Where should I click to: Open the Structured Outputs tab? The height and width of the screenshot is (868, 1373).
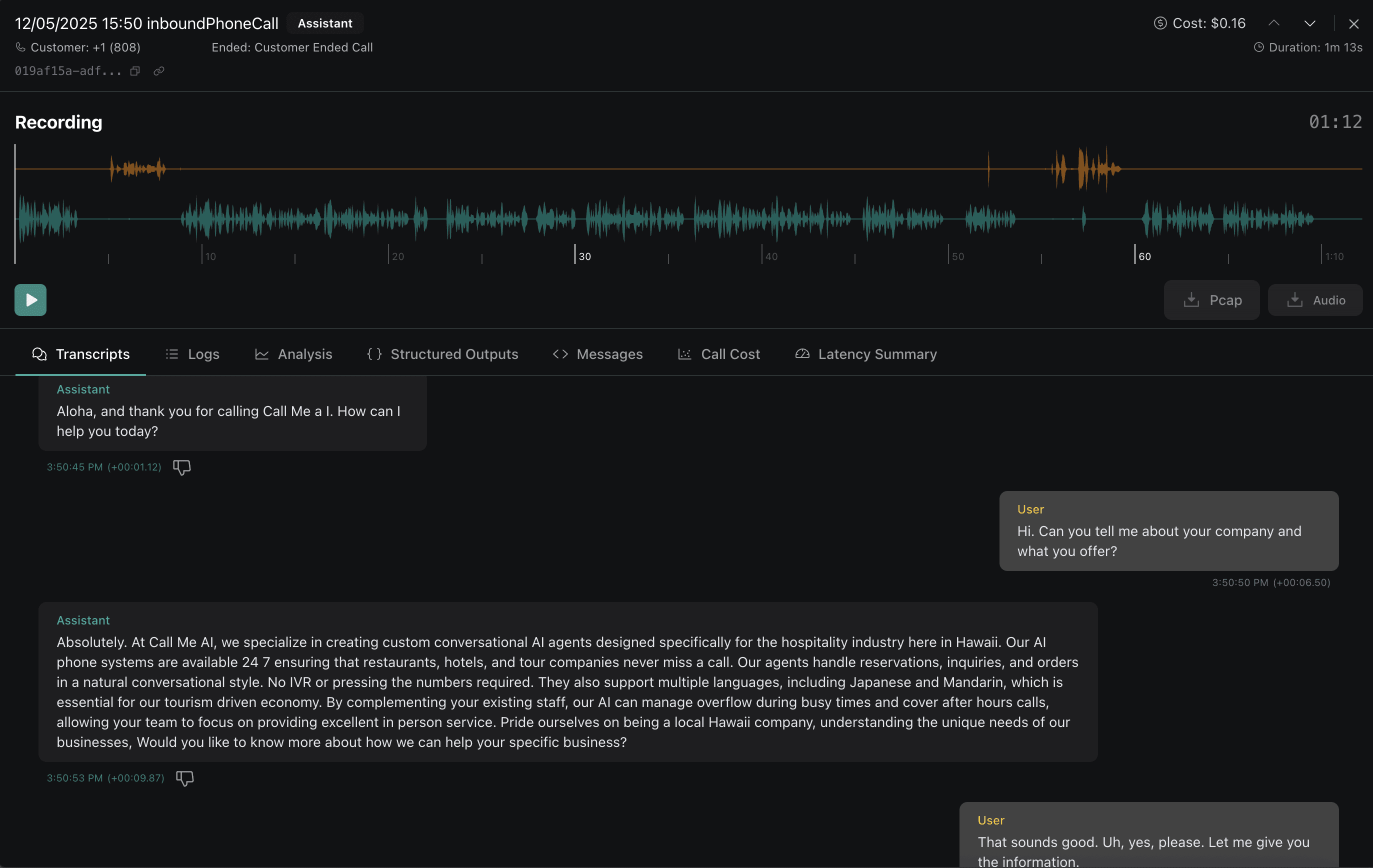[442, 354]
